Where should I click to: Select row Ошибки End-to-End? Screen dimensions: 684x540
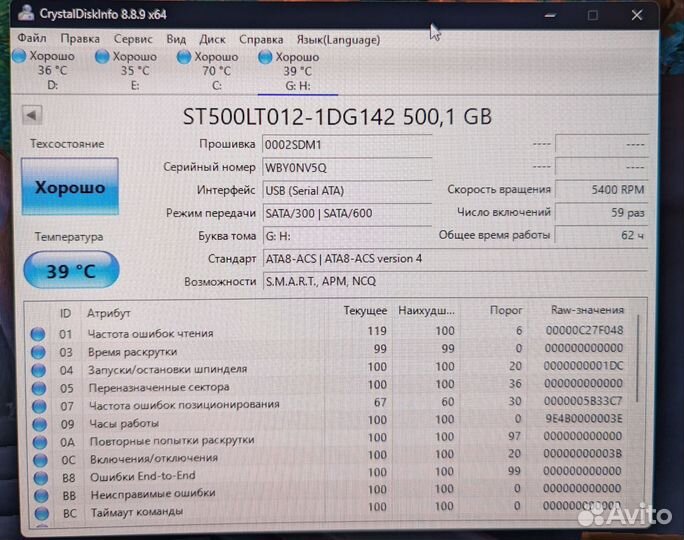click(x=327, y=475)
